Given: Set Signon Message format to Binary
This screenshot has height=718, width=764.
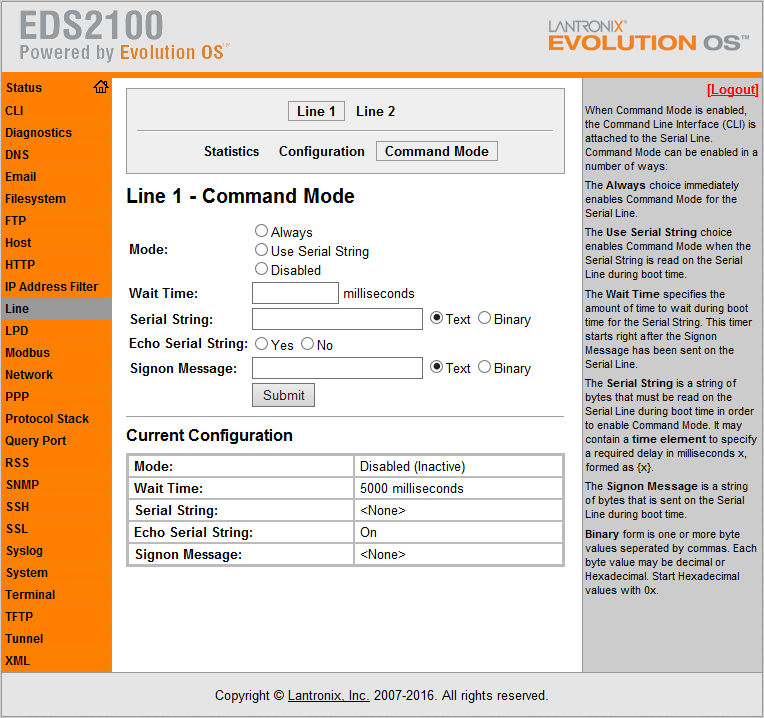Looking at the screenshot, I should tap(484, 367).
